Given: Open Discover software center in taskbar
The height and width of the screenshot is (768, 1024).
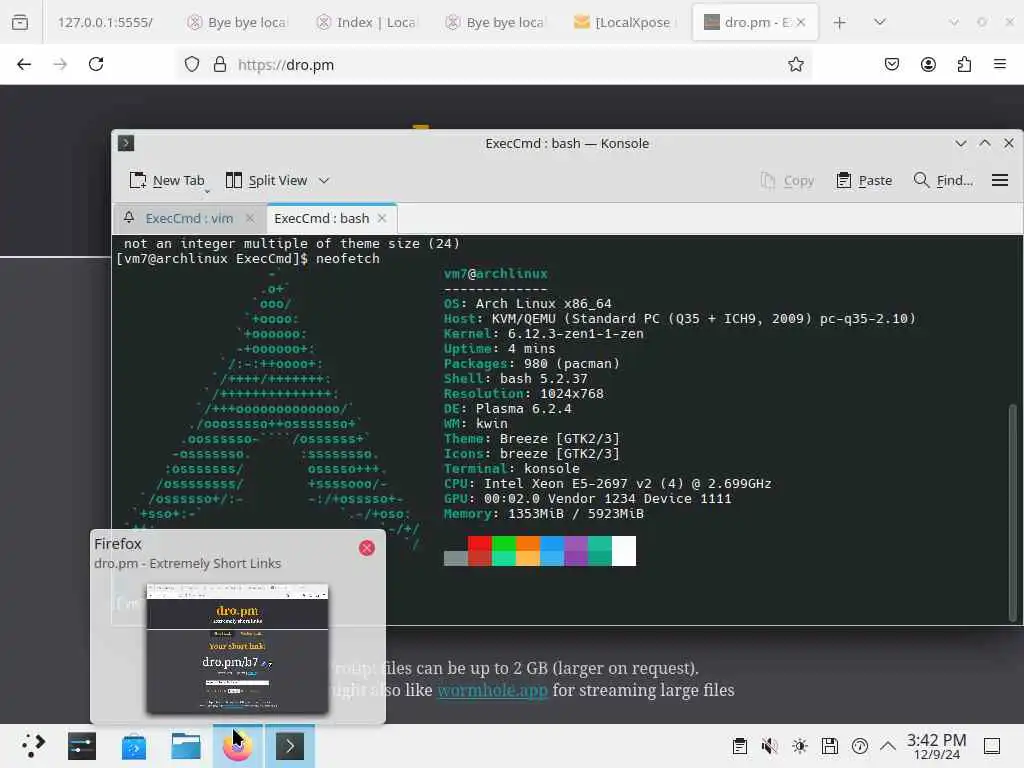Looking at the screenshot, I should coord(134,745).
